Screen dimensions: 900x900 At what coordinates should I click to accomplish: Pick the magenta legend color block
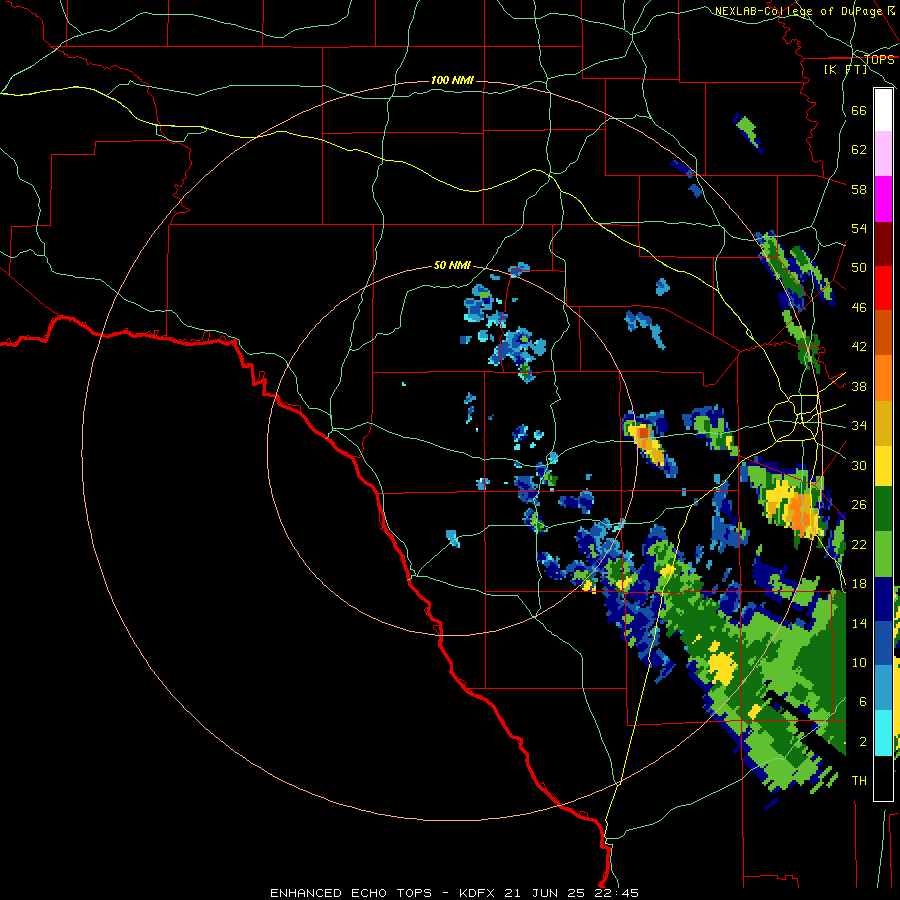(883, 199)
